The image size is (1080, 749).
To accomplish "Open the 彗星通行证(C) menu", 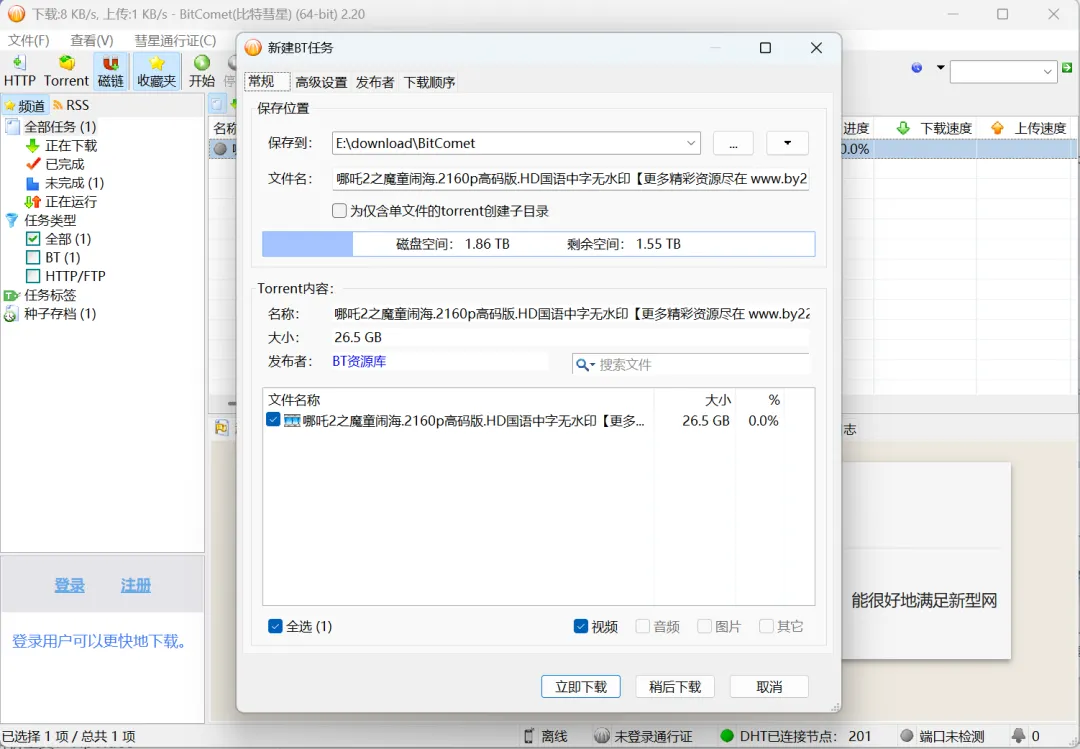I will tap(175, 41).
